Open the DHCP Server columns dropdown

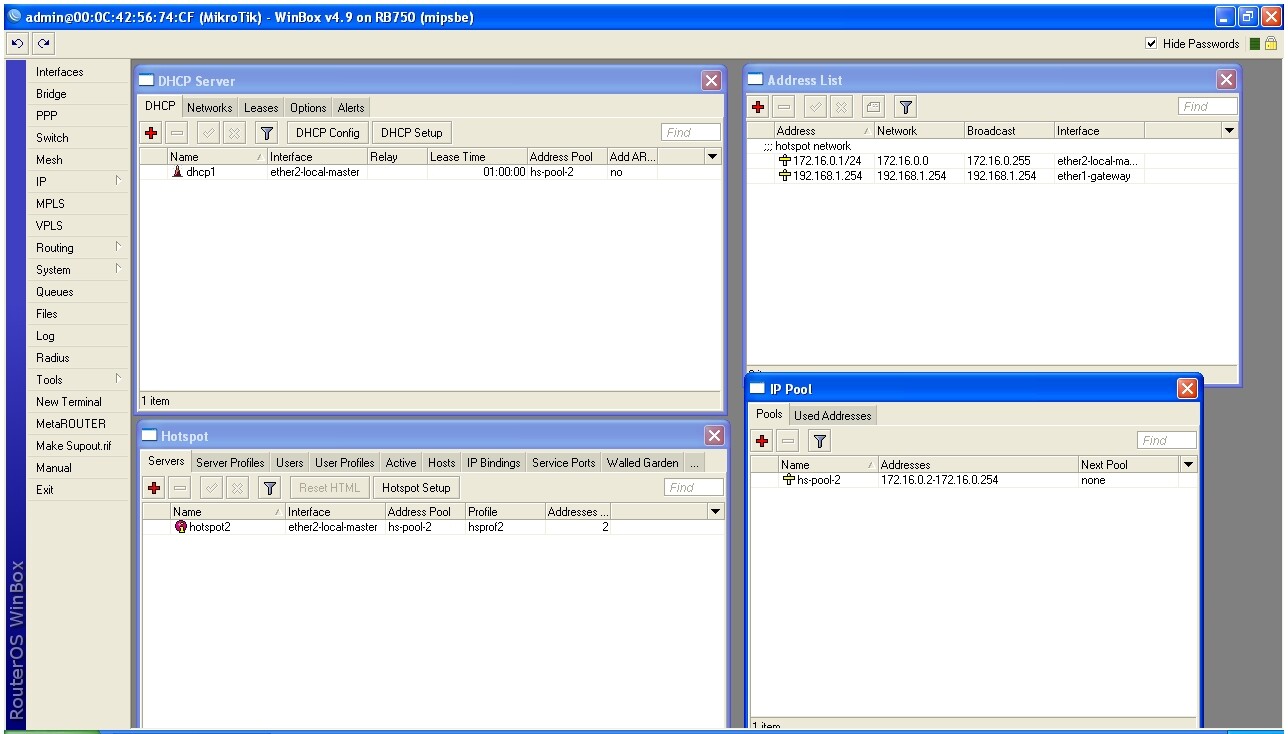click(x=713, y=157)
